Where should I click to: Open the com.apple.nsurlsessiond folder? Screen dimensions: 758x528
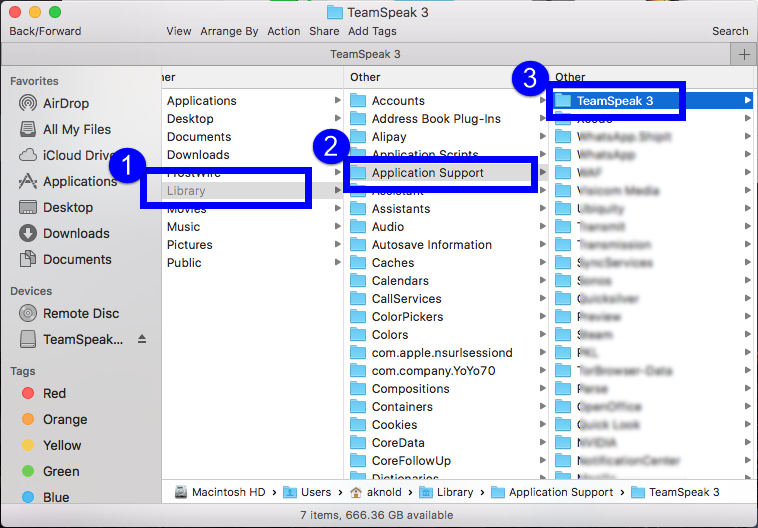point(446,352)
